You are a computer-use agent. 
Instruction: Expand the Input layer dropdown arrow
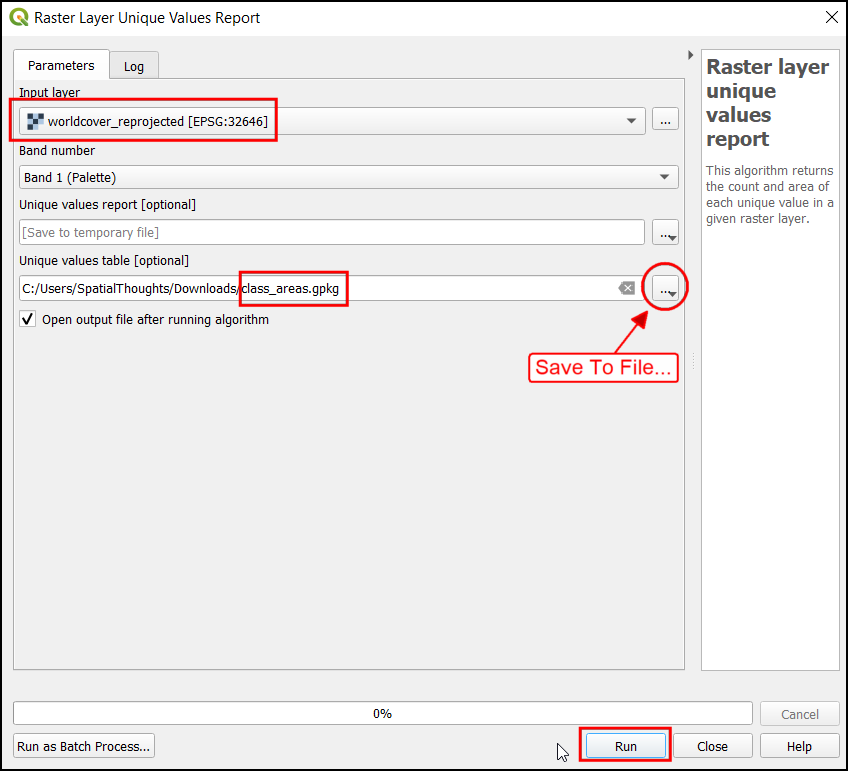tap(631, 121)
